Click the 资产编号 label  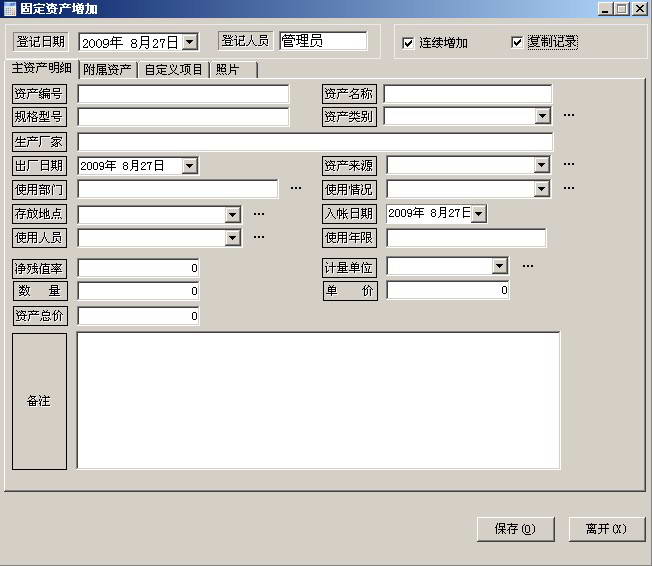pyautogui.click(x=40, y=94)
